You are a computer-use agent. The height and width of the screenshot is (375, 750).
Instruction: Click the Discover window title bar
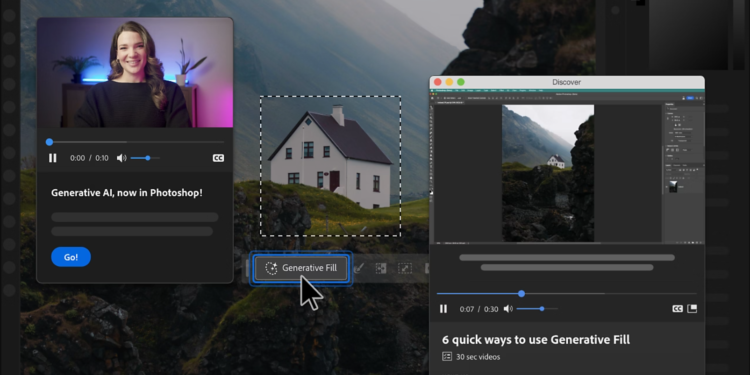tap(567, 82)
